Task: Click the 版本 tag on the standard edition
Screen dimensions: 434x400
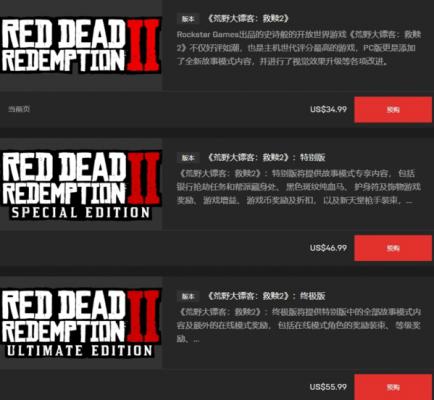Action: pyautogui.click(x=188, y=19)
